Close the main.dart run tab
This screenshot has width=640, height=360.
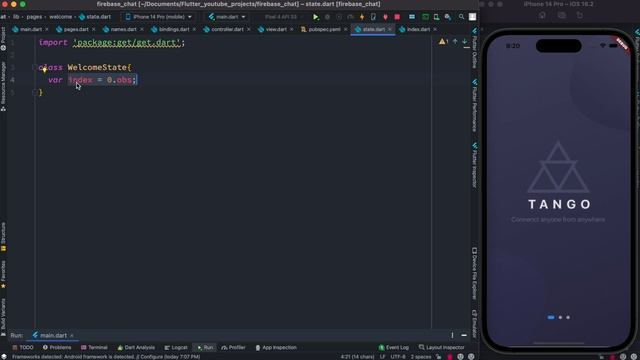72,336
